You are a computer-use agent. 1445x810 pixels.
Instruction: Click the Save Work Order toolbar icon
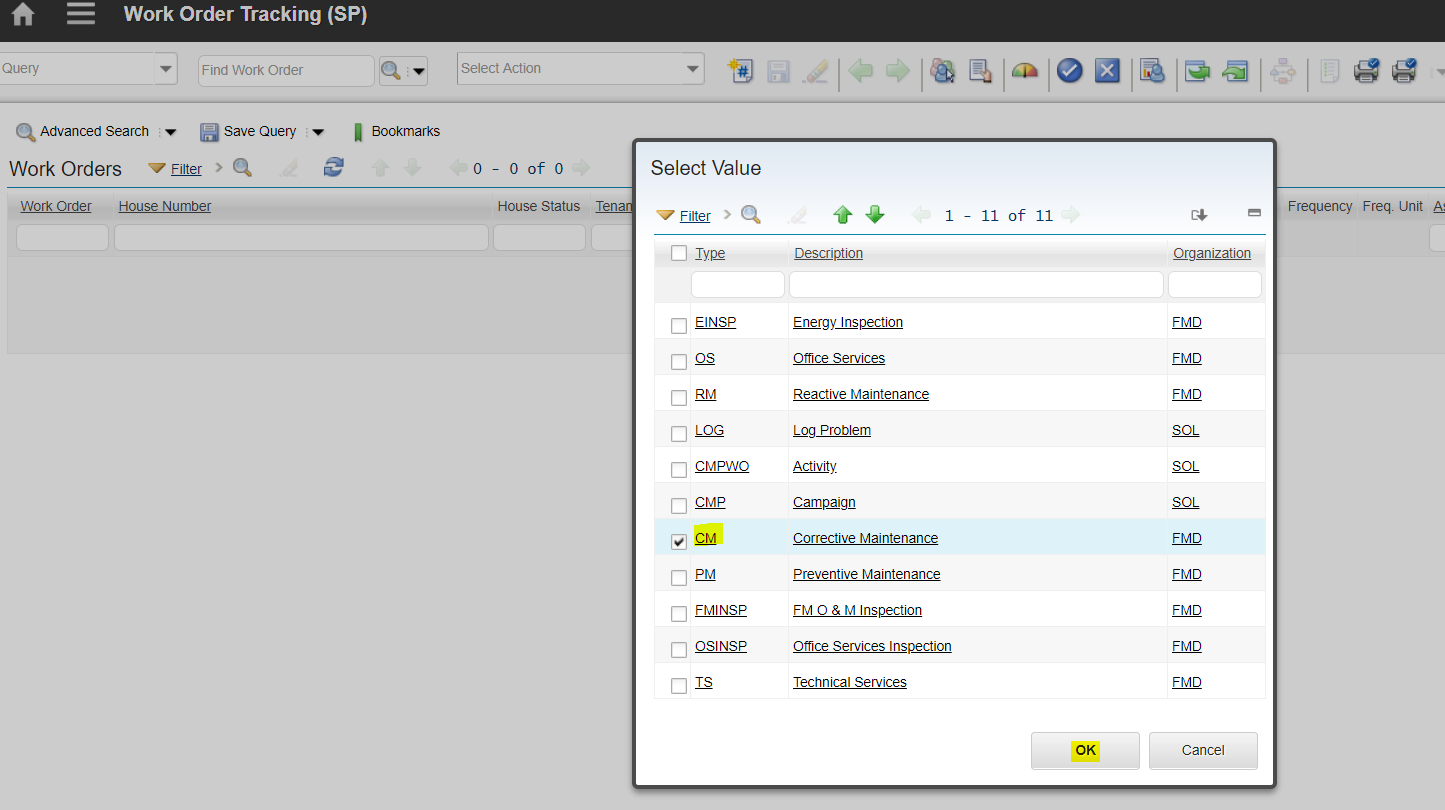778,71
